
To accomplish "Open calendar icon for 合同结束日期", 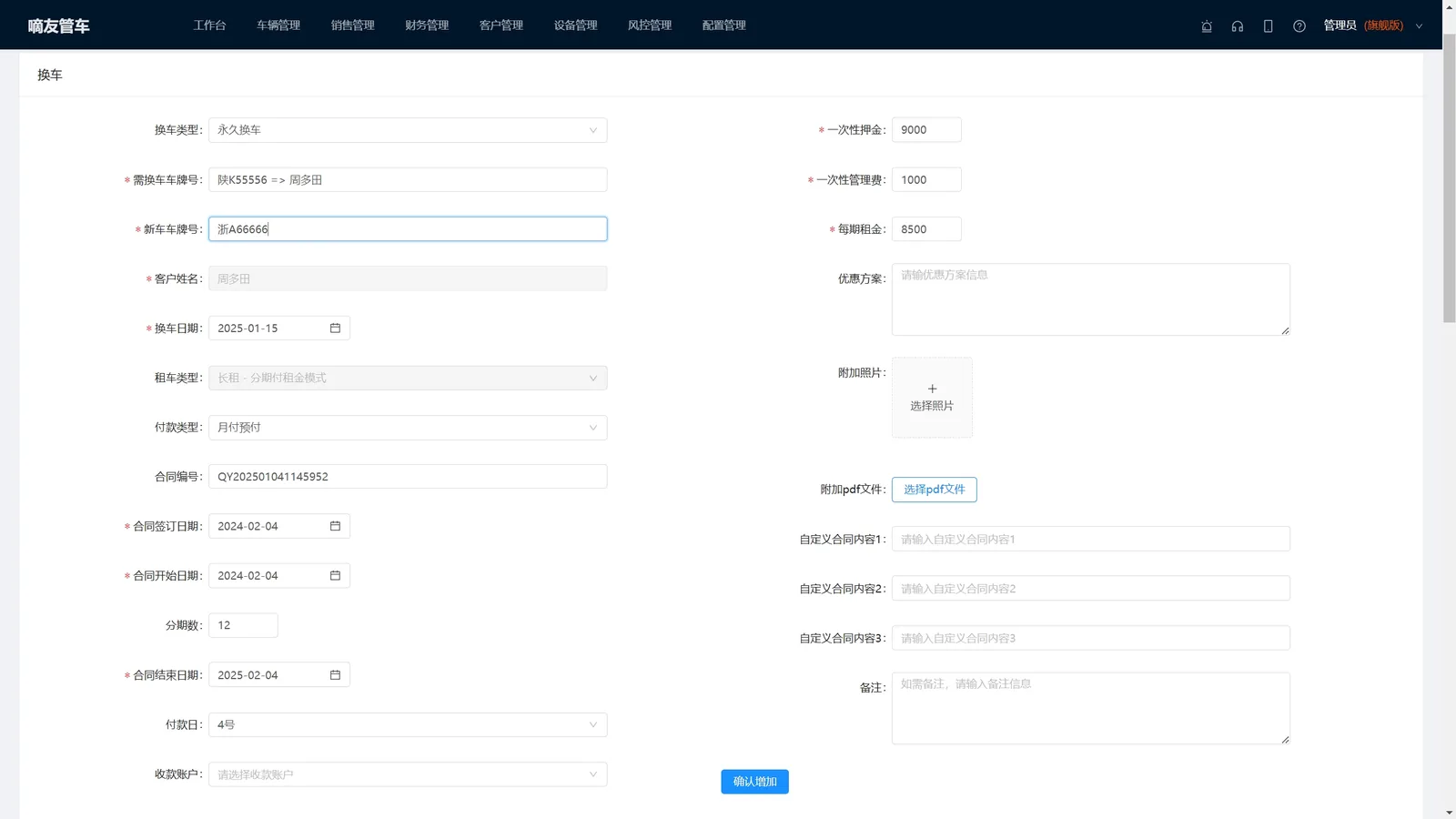I will 335,674.
